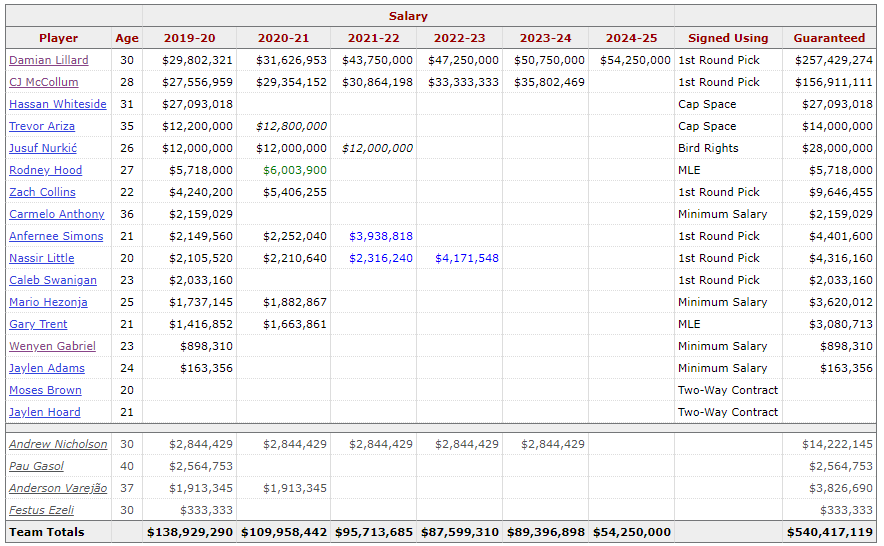Open Carmelo Anthony player link
This screenshot has height=546, width=884.
pyautogui.click(x=56, y=214)
